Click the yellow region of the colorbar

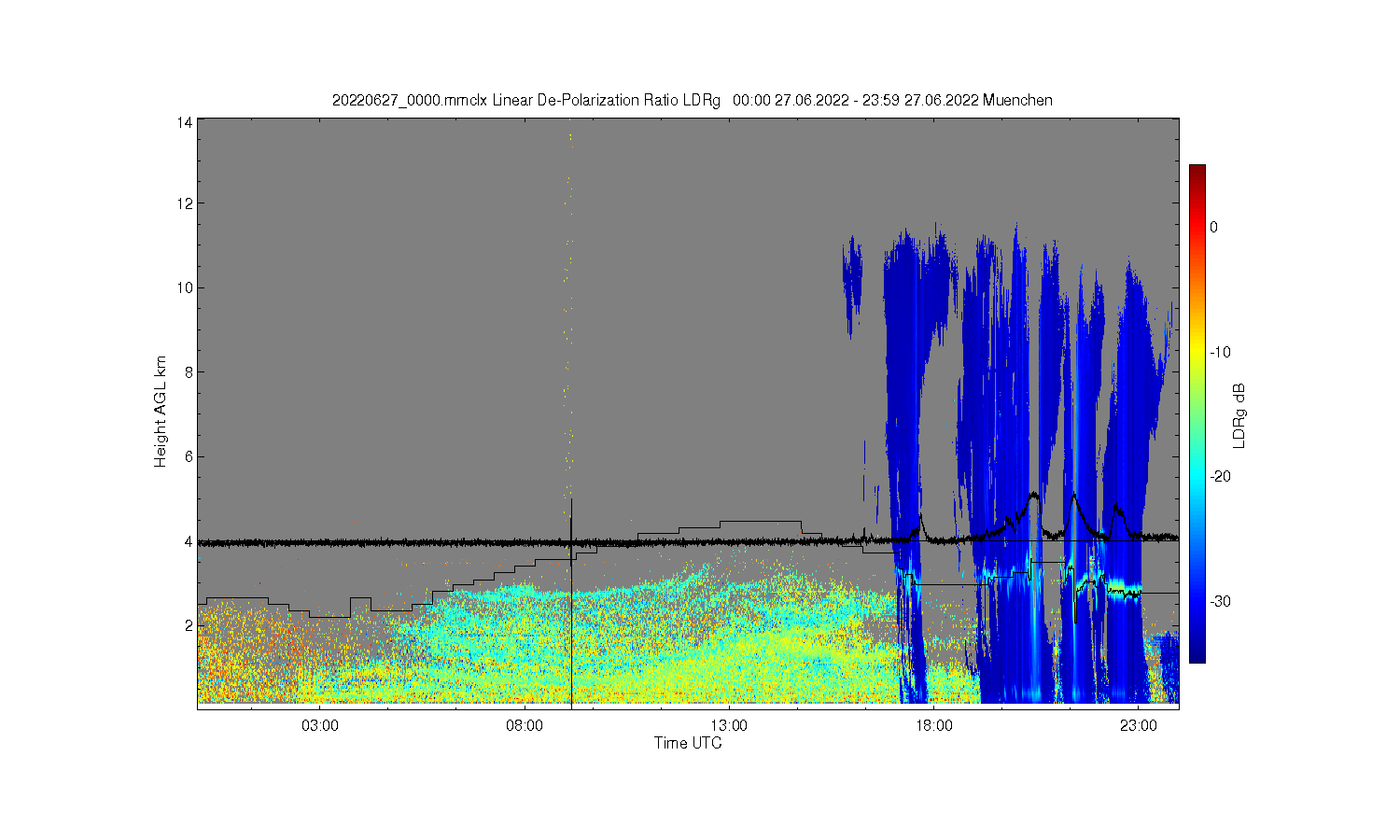pyautogui.click(x=1197, y=350)
